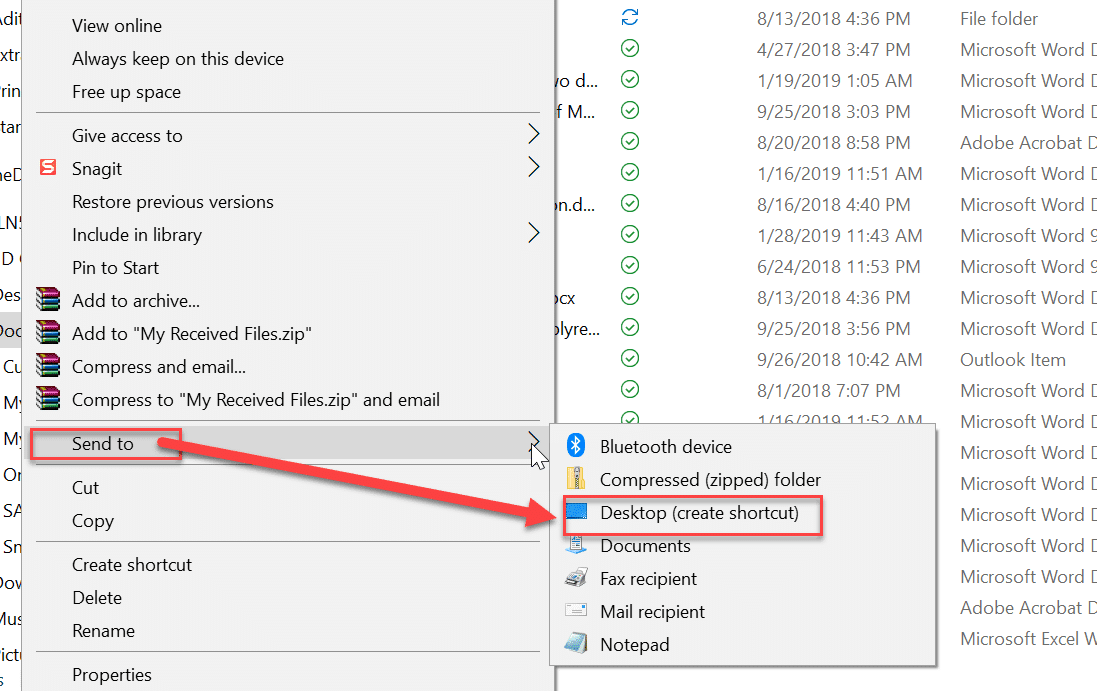The width and height of the screenshot is (1097, 691).
Task: Click the Documents icon in Send to submenu
Action: (x=576, y=545)
